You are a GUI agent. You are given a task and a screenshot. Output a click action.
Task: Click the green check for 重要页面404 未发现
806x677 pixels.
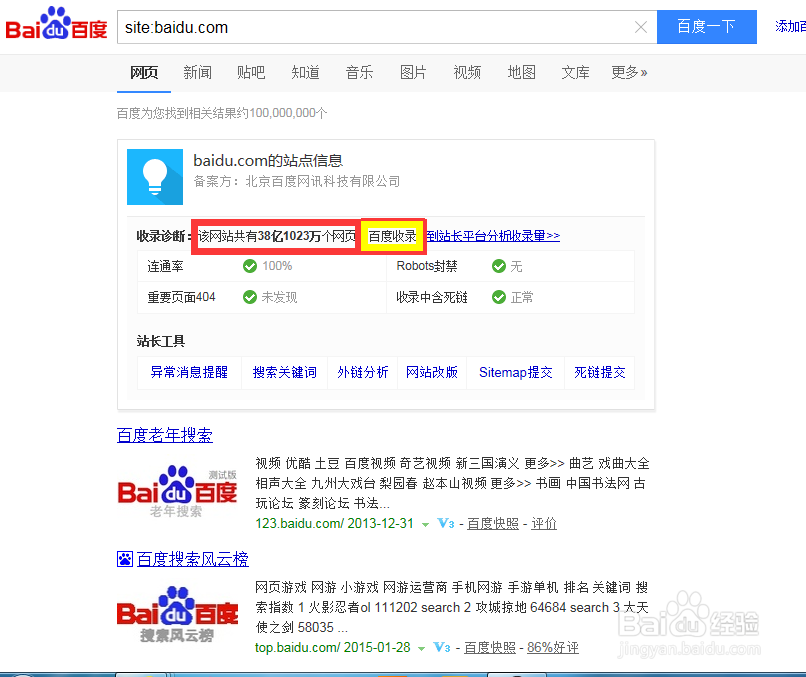click(250, 297)
